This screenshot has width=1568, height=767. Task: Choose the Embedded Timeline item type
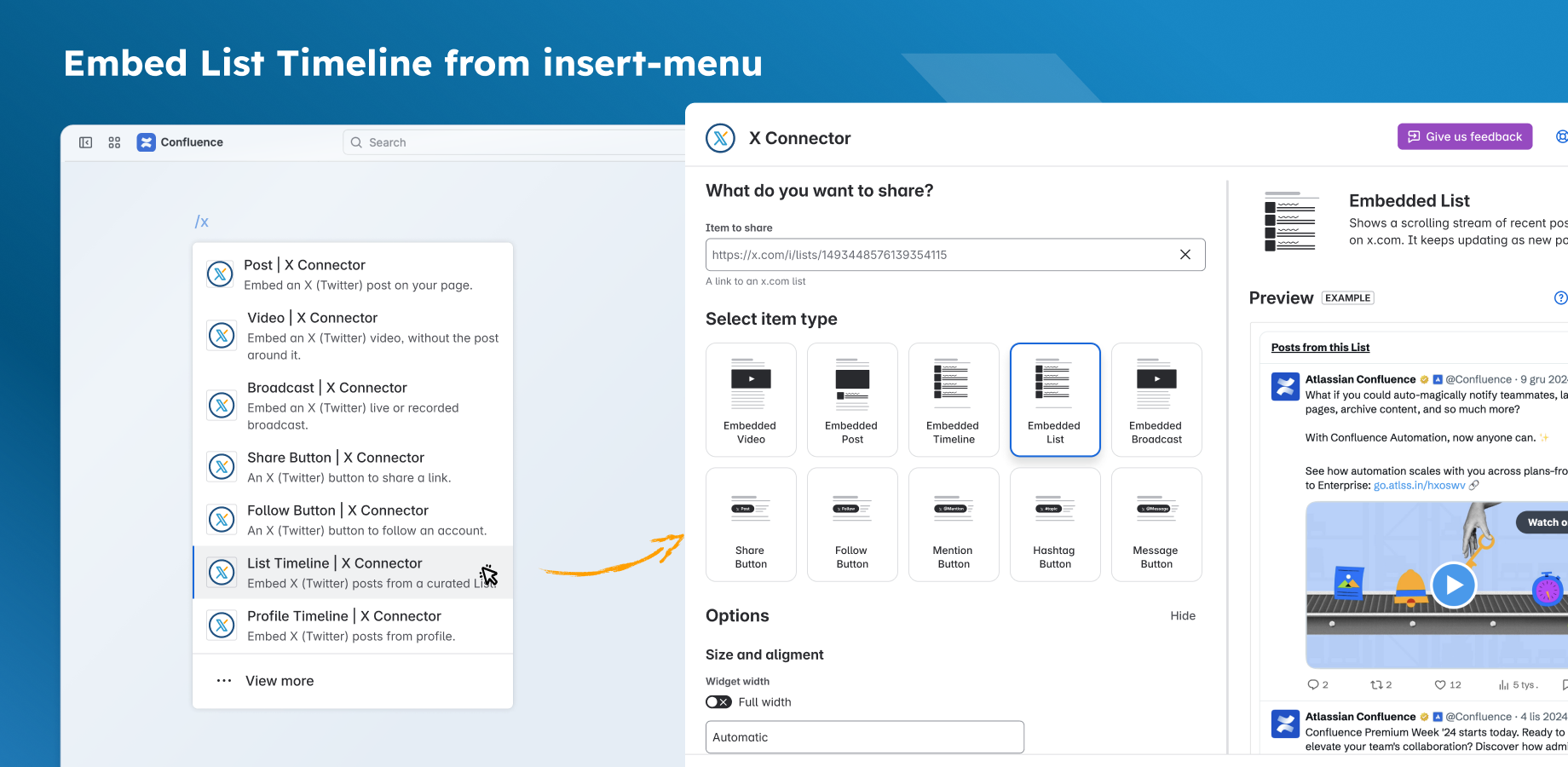[954, 400]
